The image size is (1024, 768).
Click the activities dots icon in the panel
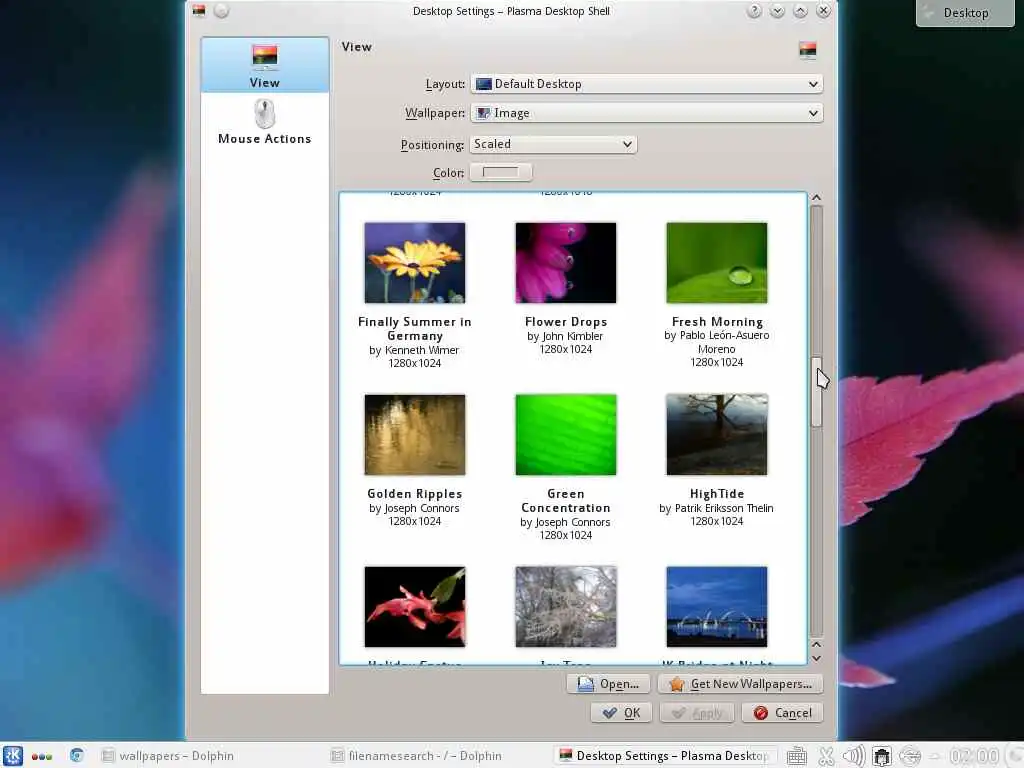42,756
